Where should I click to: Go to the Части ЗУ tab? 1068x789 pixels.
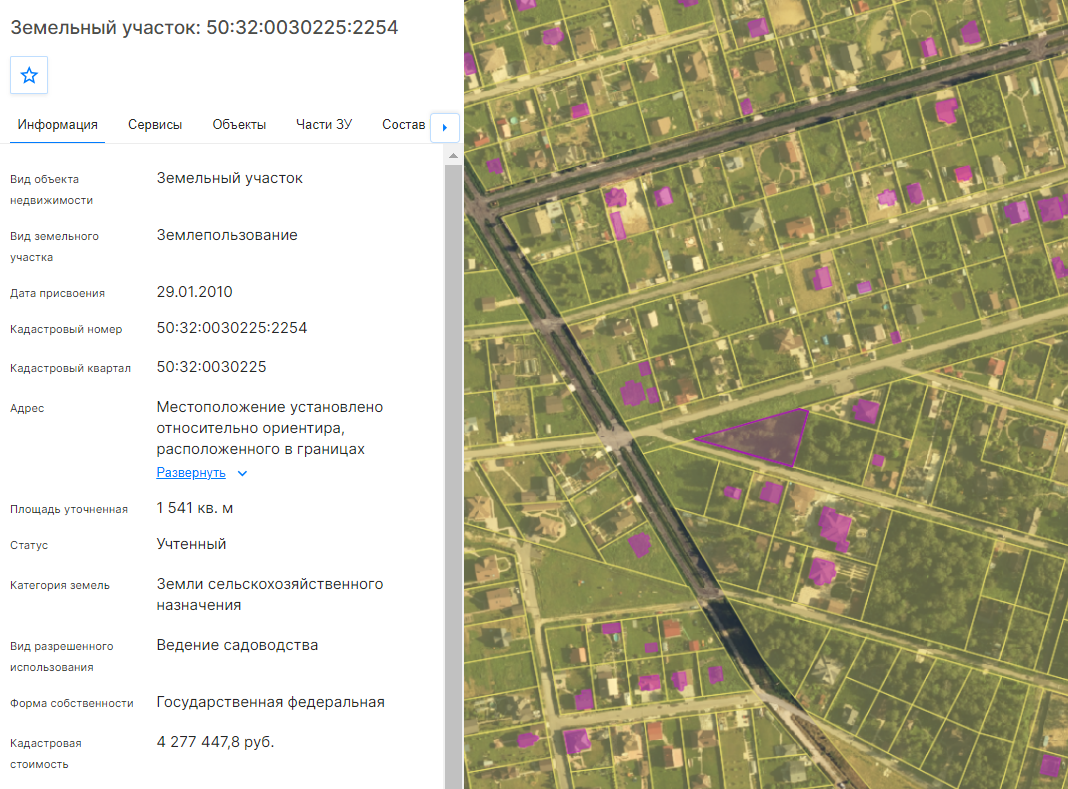click(324, 125)
